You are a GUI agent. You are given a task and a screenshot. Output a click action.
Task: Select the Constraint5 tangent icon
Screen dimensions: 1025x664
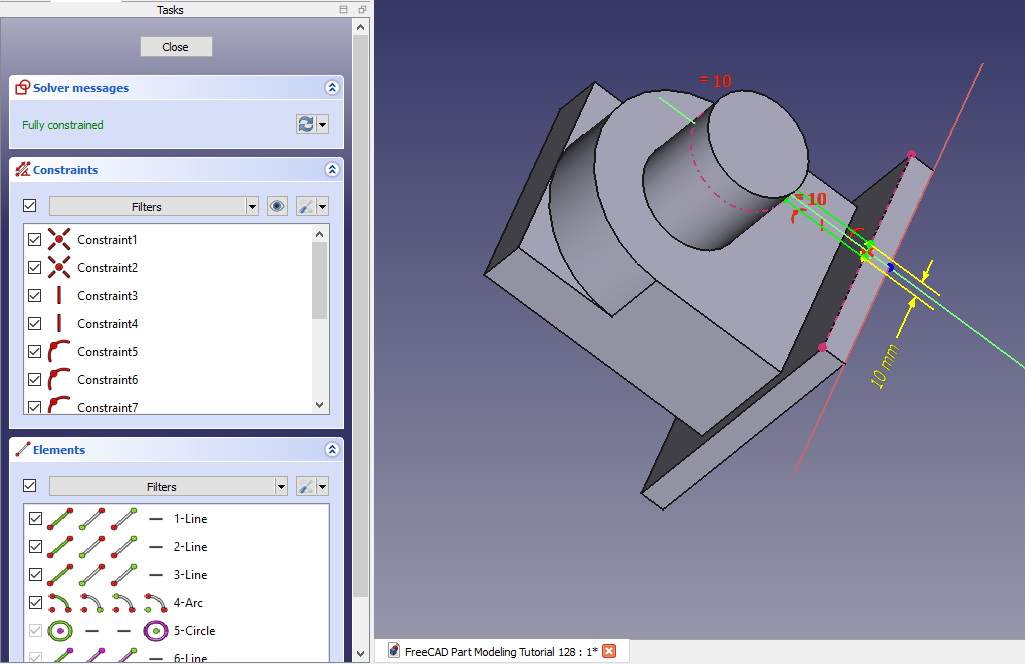[x=59, y=352]
